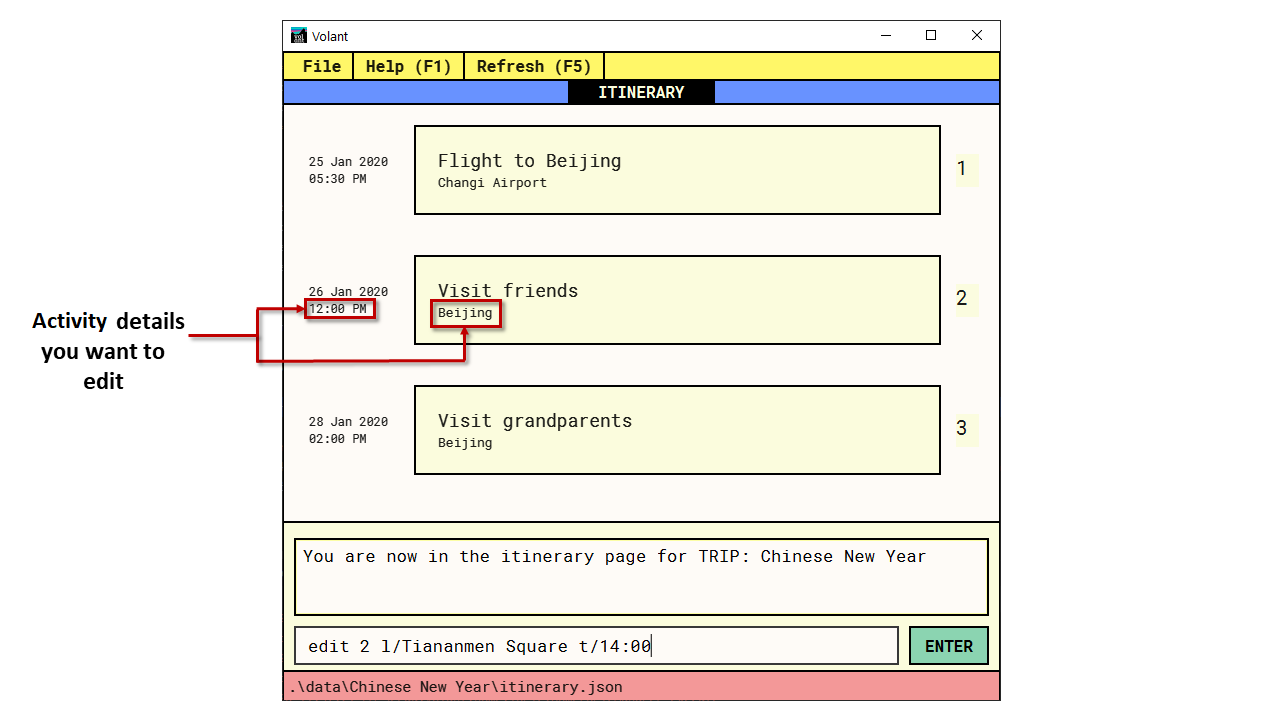1280x720 pixels.
Task: Click the 05:30 PM time text
Action: (x=337, y=179)
